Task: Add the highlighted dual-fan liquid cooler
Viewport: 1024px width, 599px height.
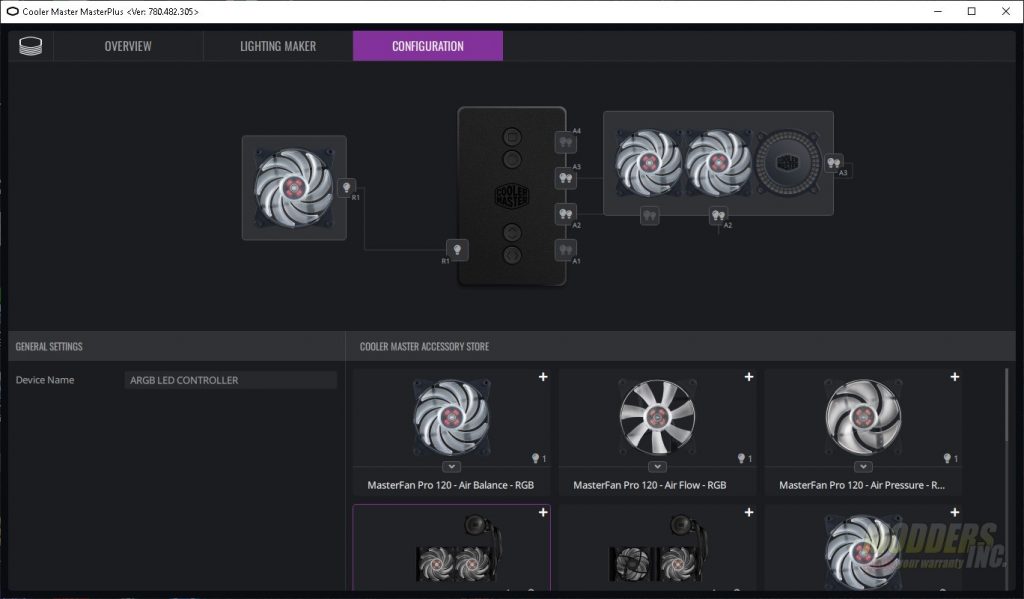Action: (x=543, y=513)
